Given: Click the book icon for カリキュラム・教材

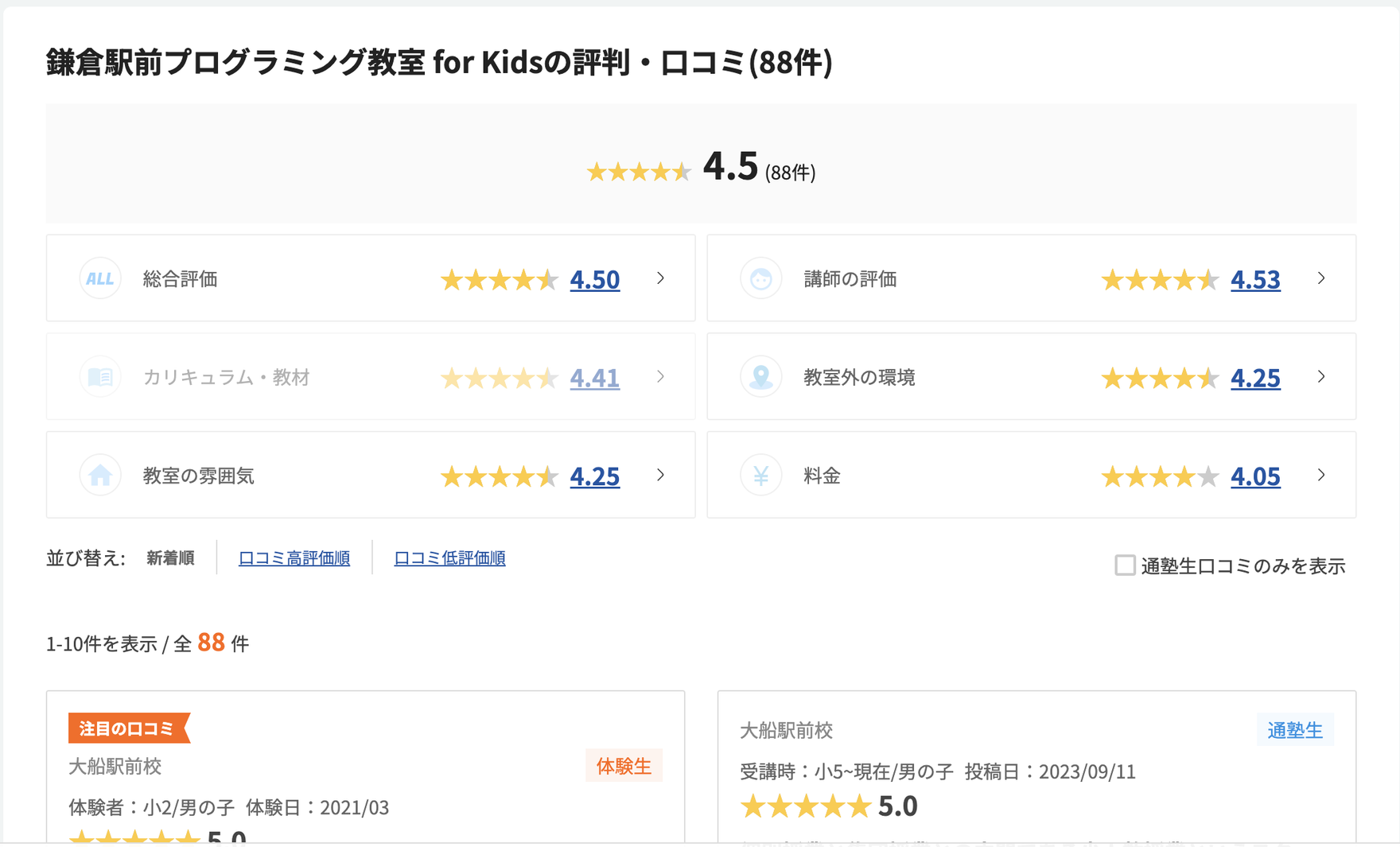Looking at the screenshot, I should pyautogui.click(x=100, y=377).
